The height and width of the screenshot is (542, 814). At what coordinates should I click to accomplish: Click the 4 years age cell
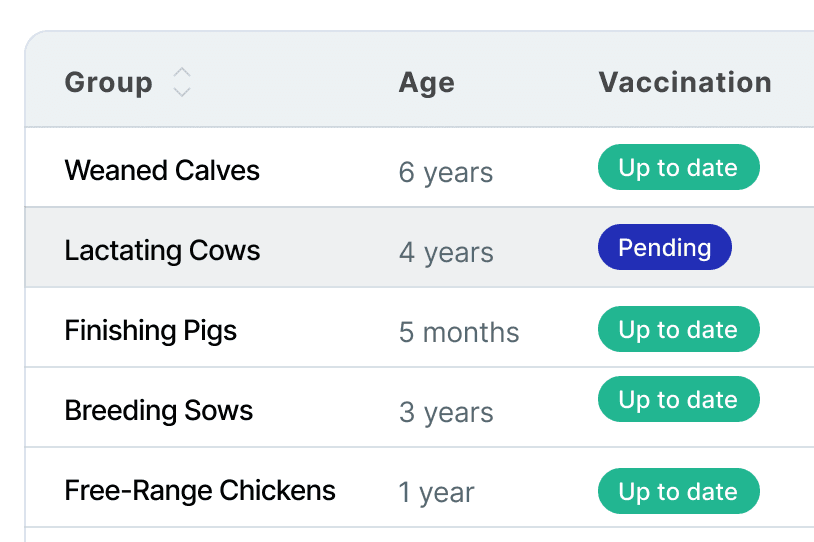(446, 252)
